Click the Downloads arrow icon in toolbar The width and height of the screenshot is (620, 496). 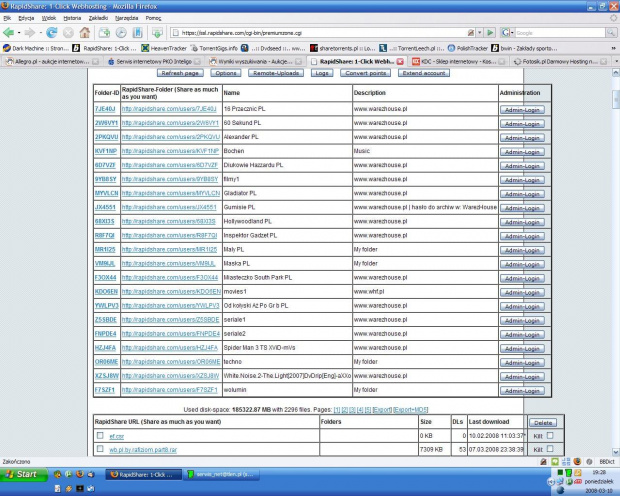pos(157,33)
